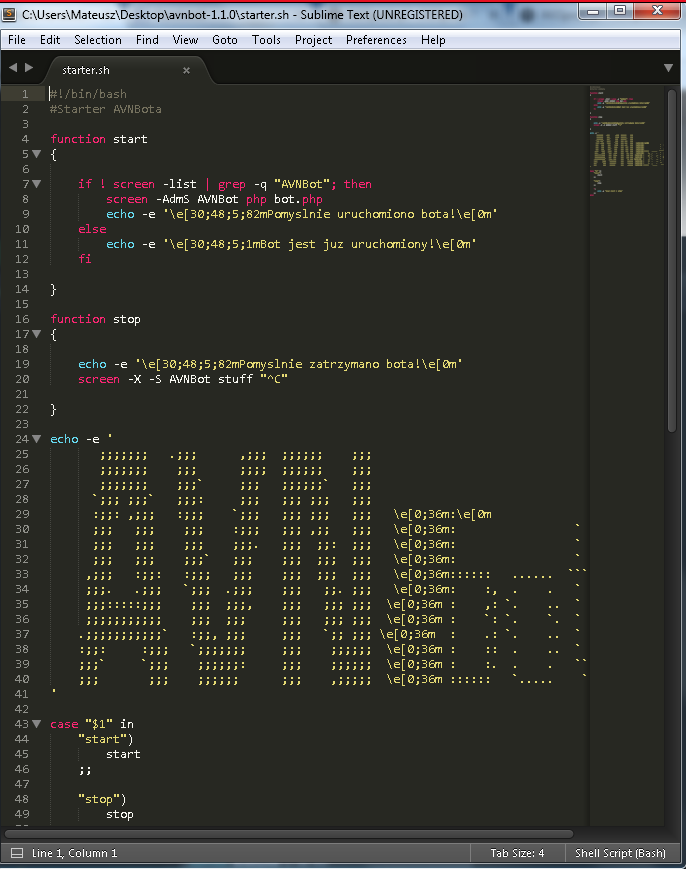Viewport: 686px width, 869px height.
Task: Collapse the if block fold at line 7
Action: pos(37,184)
